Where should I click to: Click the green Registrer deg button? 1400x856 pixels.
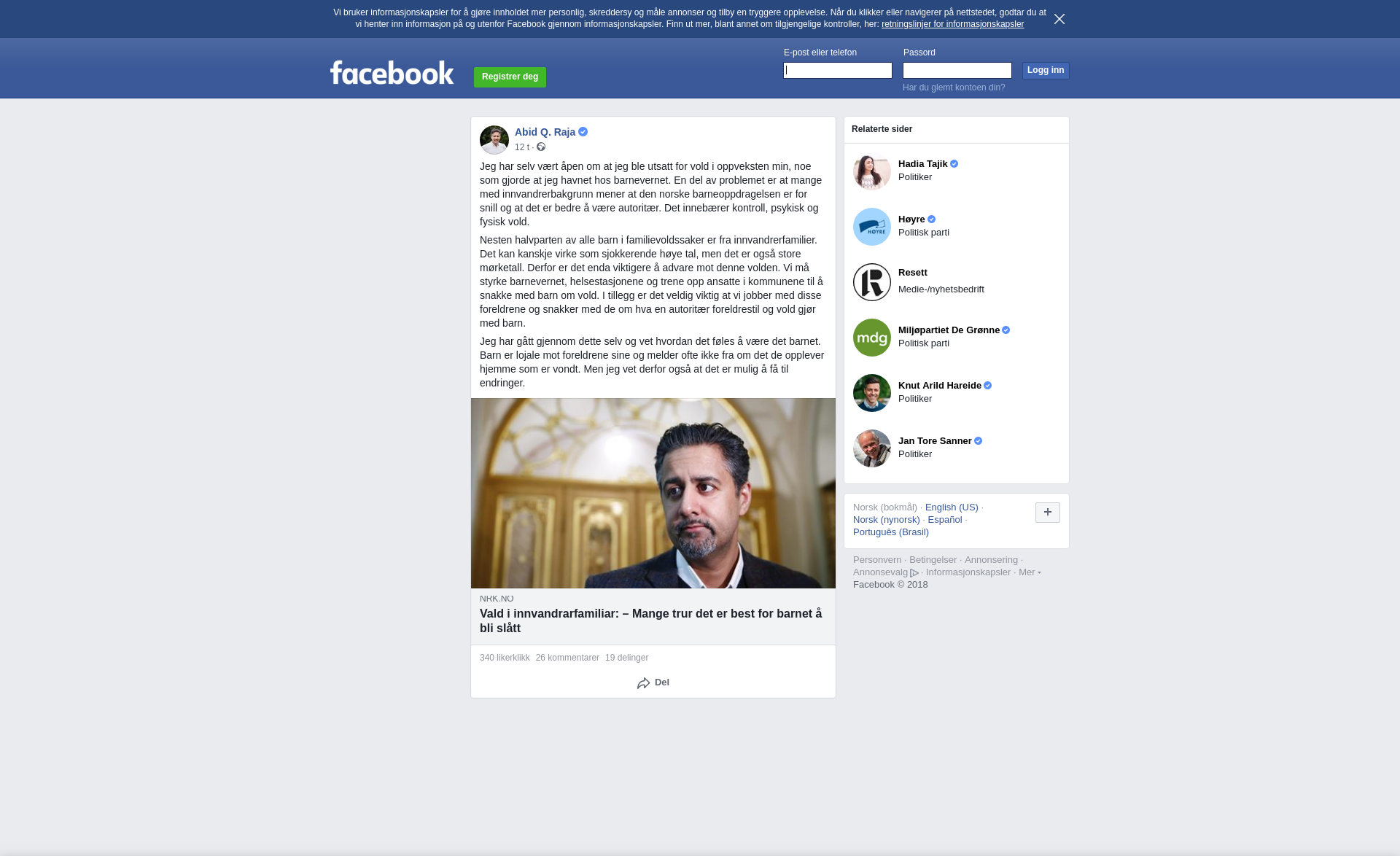click(x=510, y=77)
